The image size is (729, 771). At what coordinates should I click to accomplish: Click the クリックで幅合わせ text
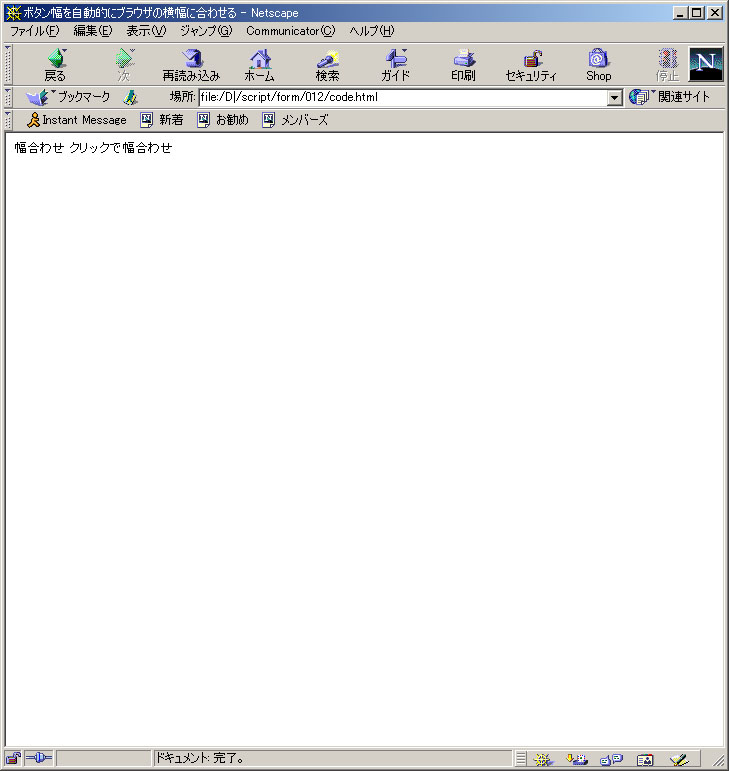120,148
